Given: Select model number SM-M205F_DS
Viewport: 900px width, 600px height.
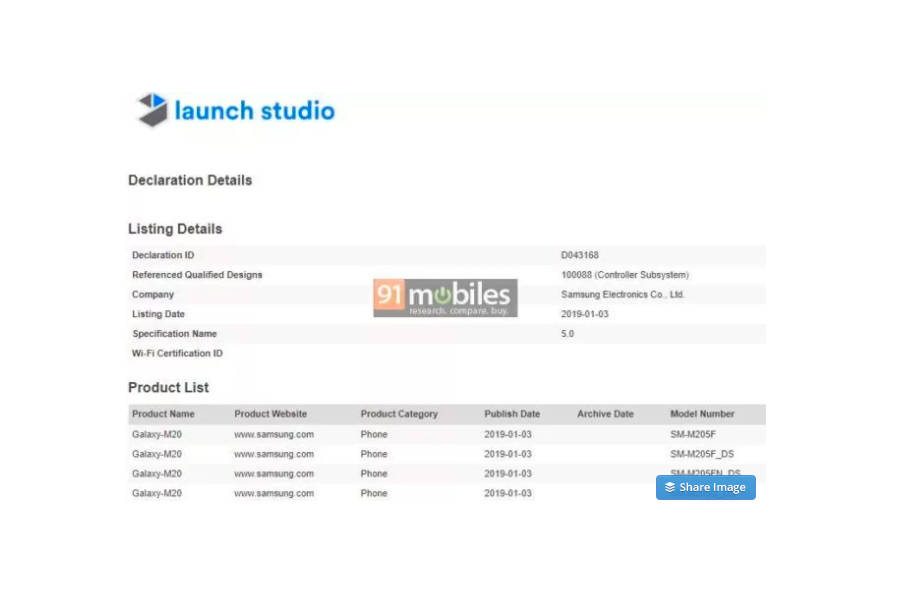Looking at the screenshot, I should click(x=702, y=454).
